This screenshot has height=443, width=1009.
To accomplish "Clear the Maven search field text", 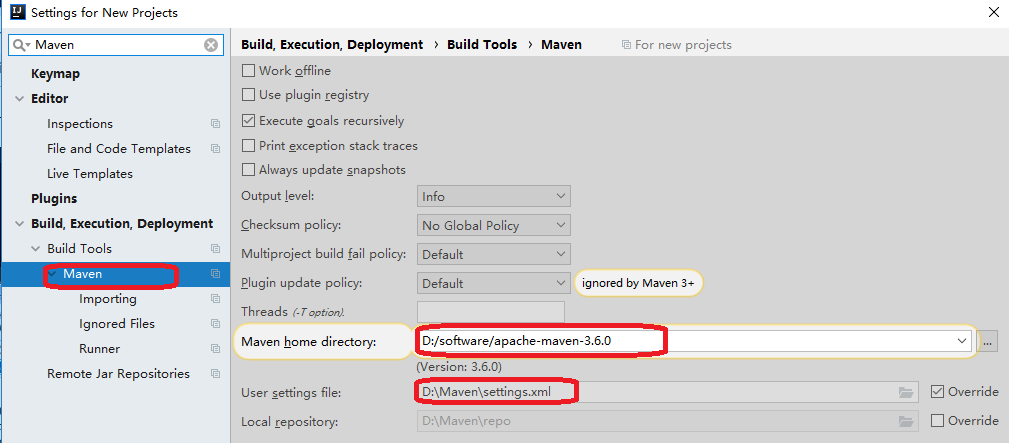I will (x=211, y=45).
